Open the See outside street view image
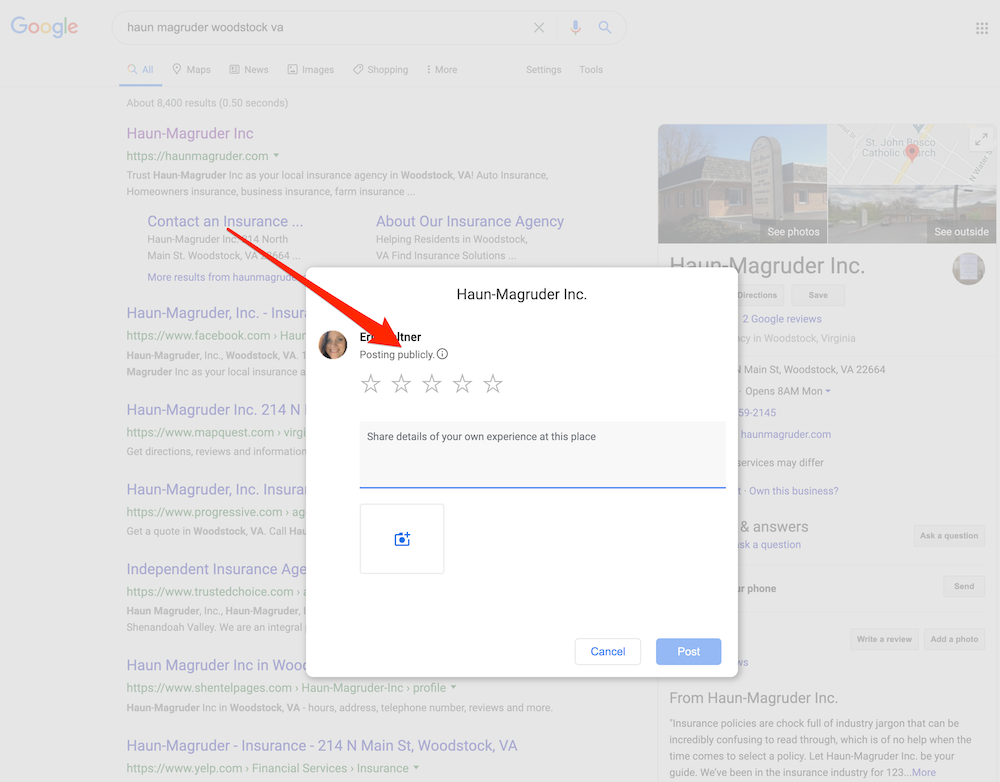This screenshot has height=782, width=1000. (912, 214)
